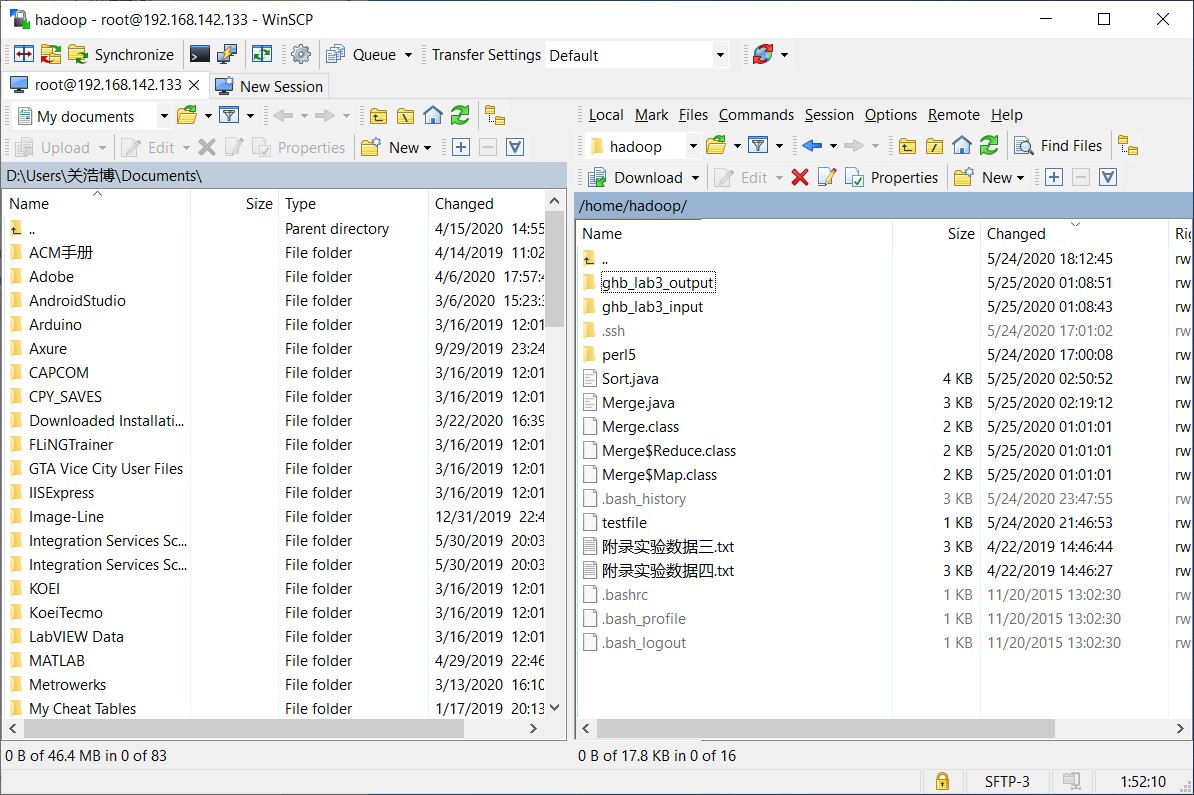Click remote Select Files plus icon
1194x795 pixels.
[x=1054, y=178]
